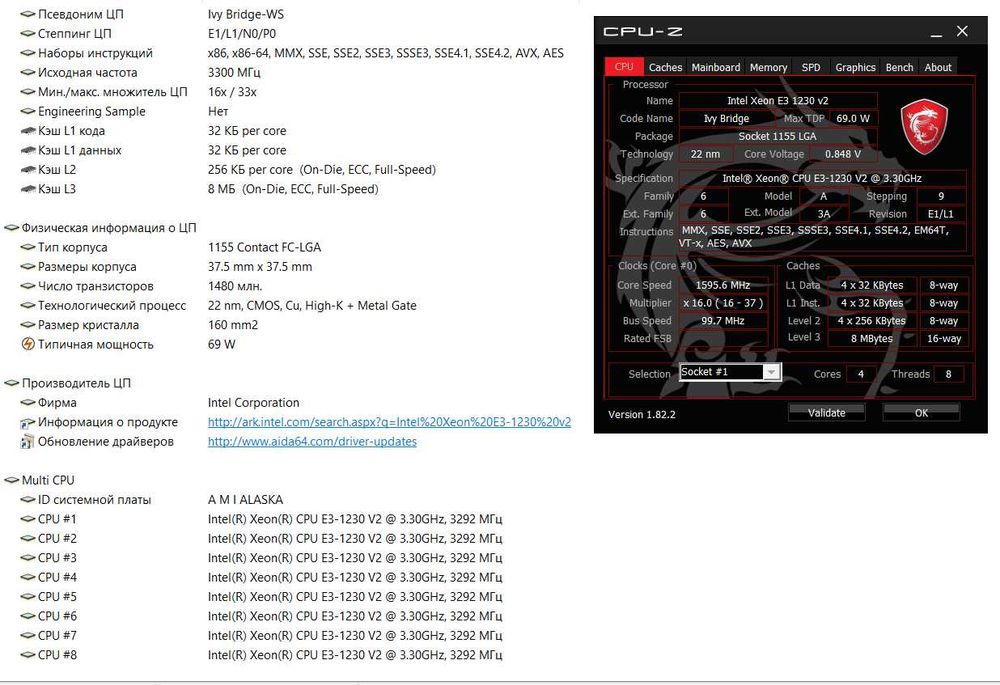Select the A M I ALASKA value

(245, 500)
